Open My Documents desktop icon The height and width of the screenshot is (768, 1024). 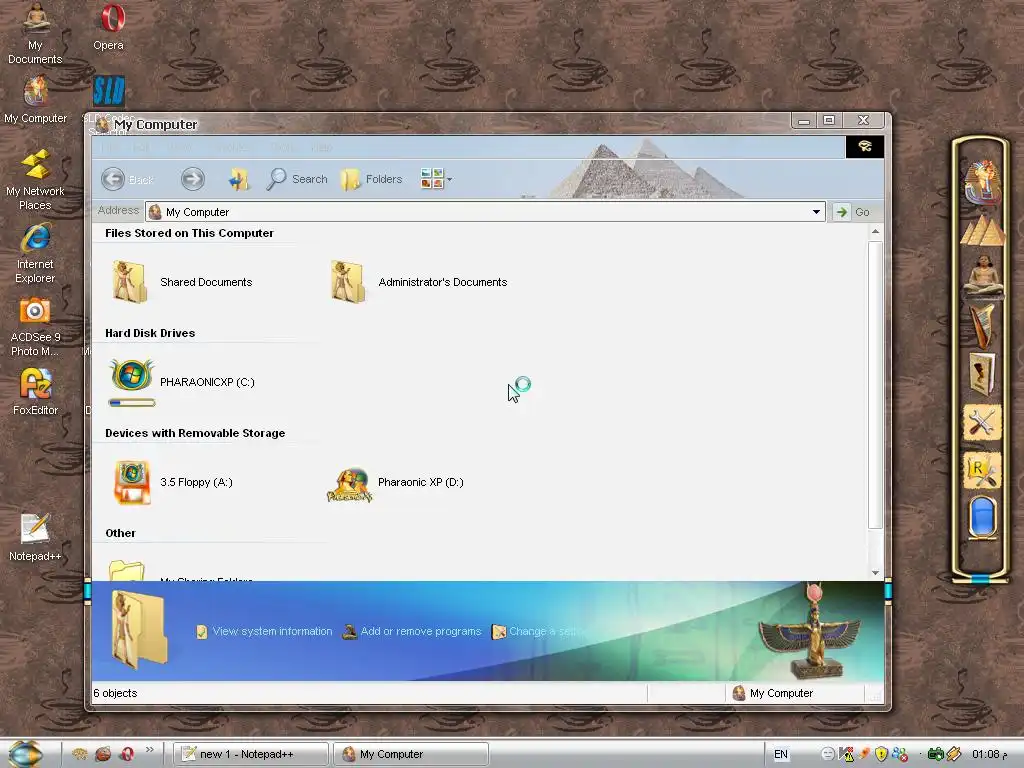tap(35, 33)
